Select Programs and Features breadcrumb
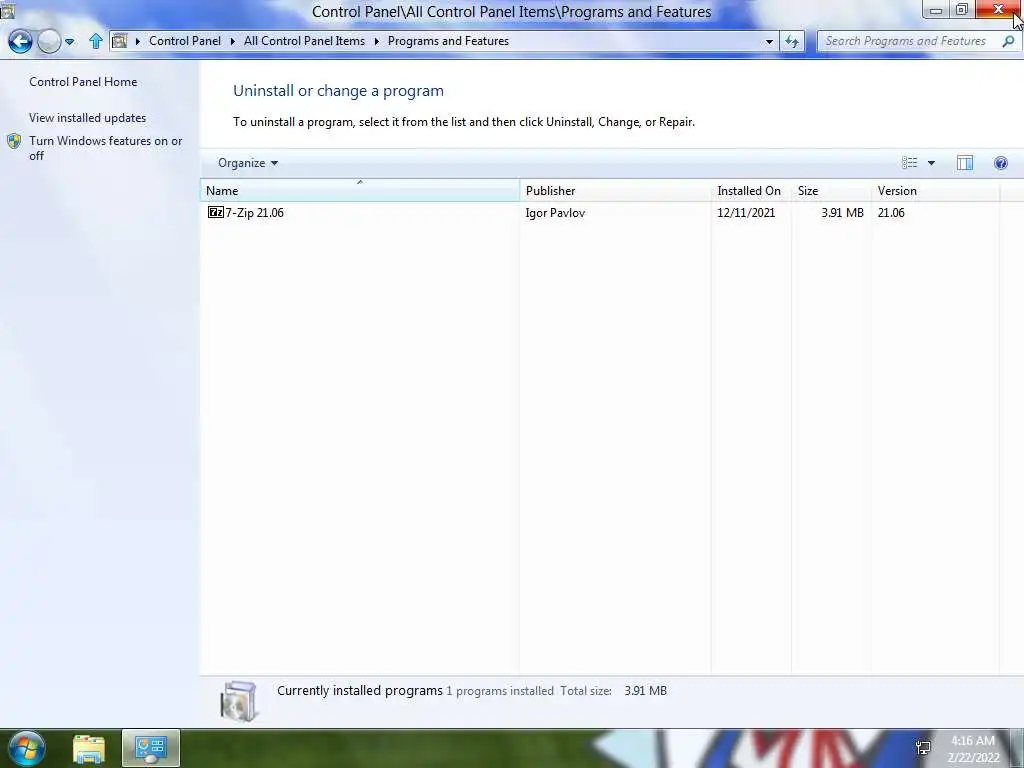Viewport: 1024px width, 768px height. pyautogui.click(x=448, y=40)
